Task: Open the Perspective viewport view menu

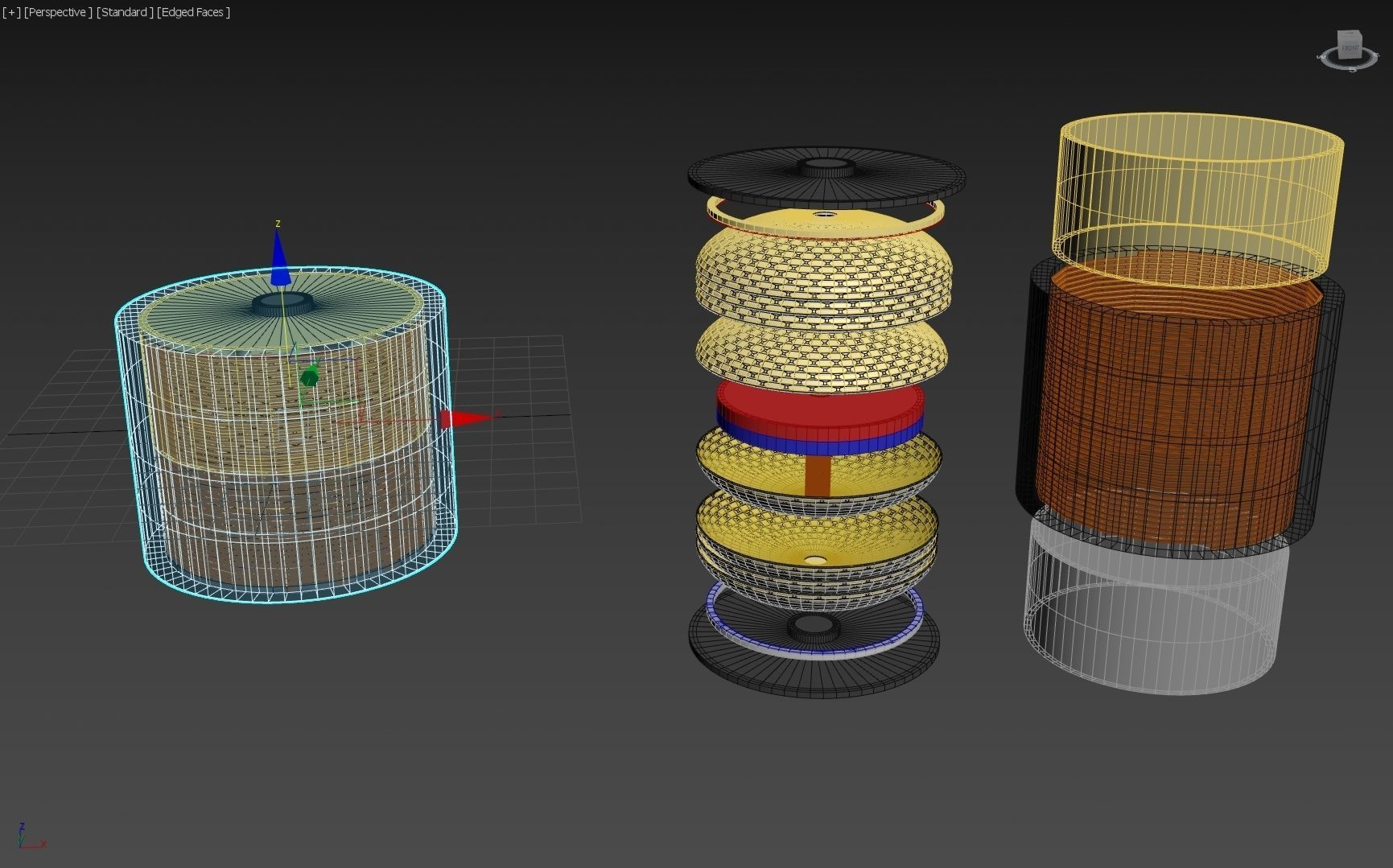Action: click(58, 12)
